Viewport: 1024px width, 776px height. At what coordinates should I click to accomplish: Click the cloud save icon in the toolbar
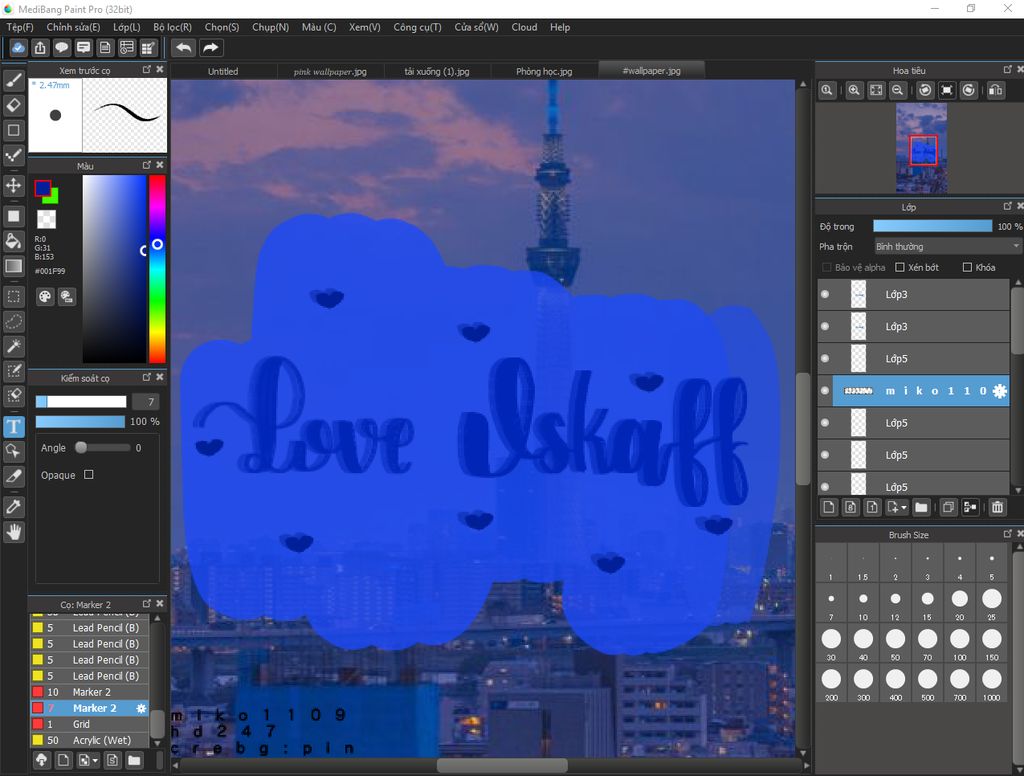[x=18, y=48]
